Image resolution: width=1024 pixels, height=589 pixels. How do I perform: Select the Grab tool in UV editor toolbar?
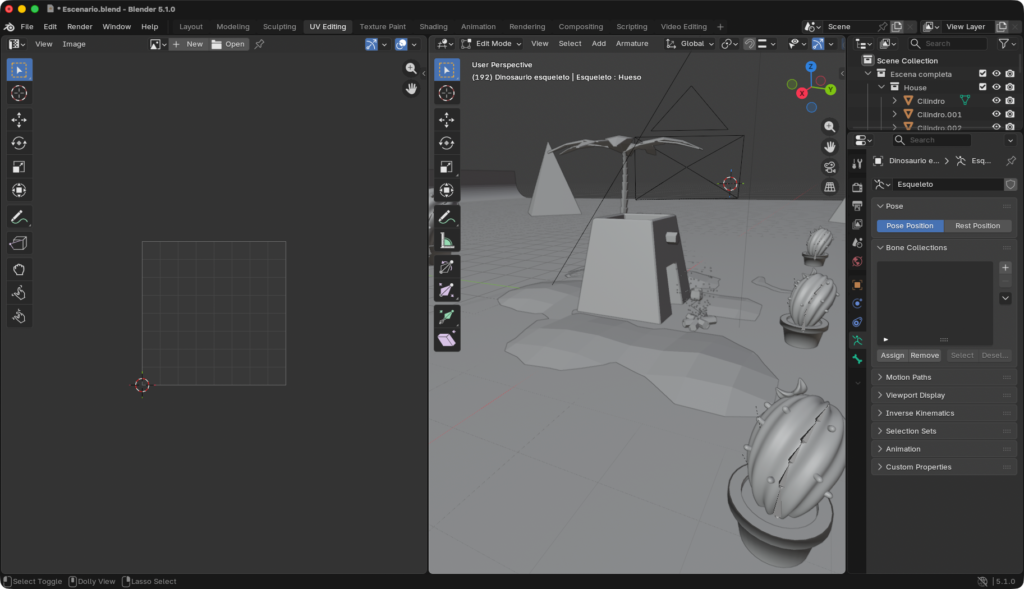(19, 269)
